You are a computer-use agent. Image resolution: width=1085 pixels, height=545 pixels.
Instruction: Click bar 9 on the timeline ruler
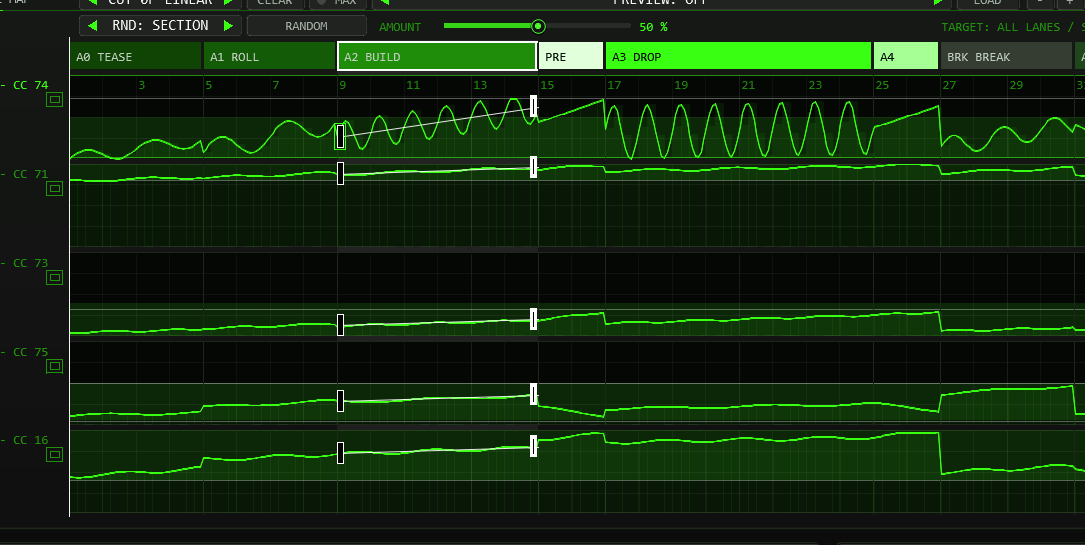coord(343,85)
